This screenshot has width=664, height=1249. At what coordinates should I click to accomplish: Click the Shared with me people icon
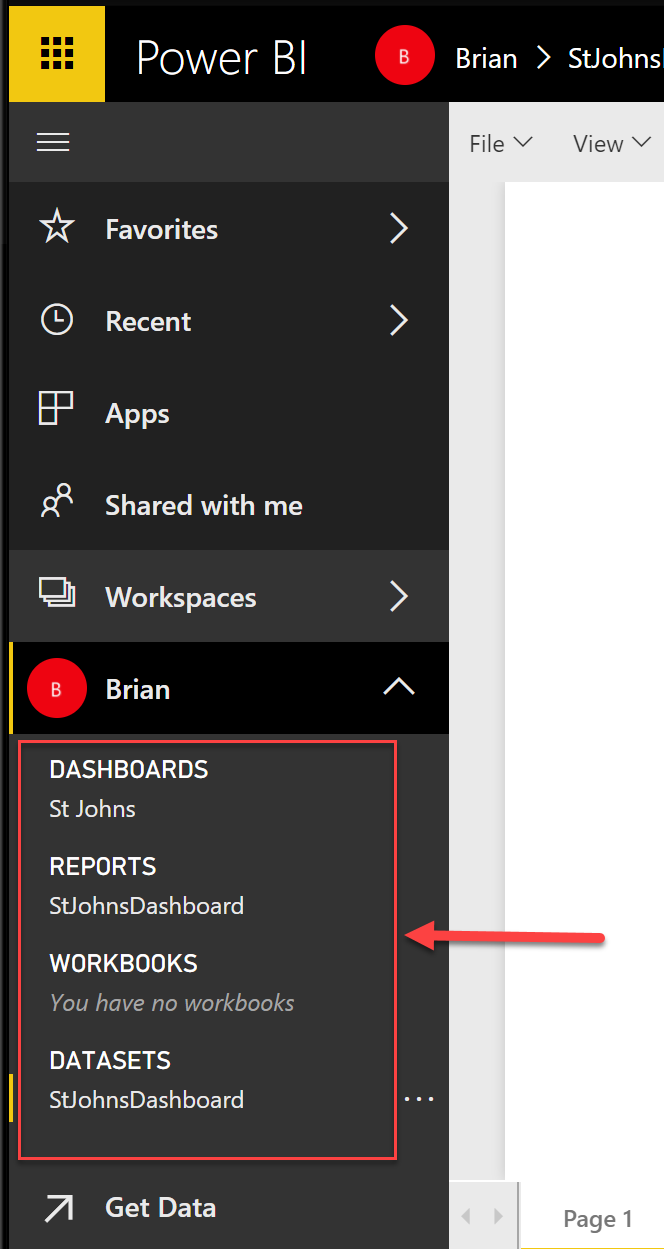pos(57,502)
